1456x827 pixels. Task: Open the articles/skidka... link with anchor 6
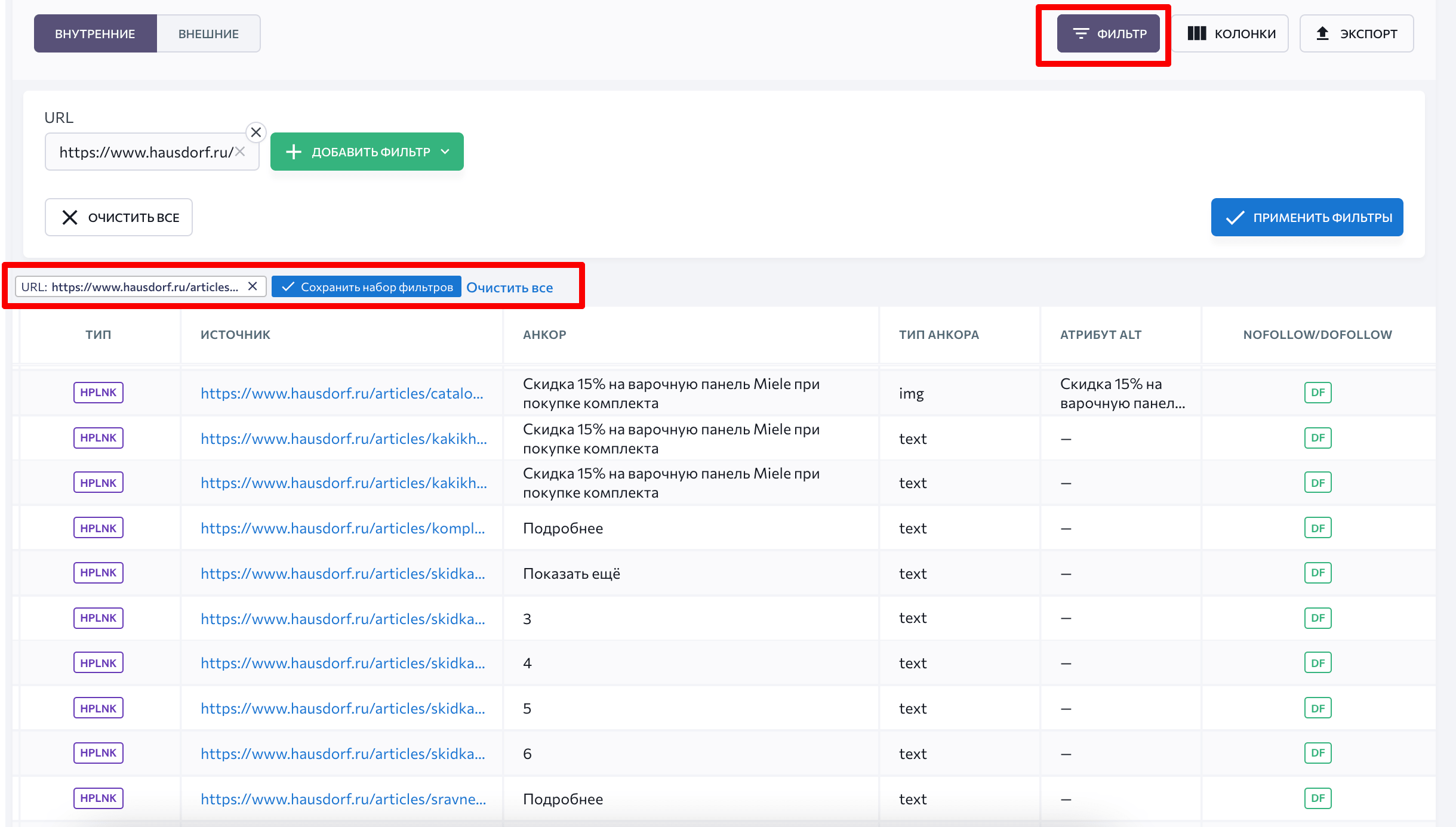click(x=343, y=754)
